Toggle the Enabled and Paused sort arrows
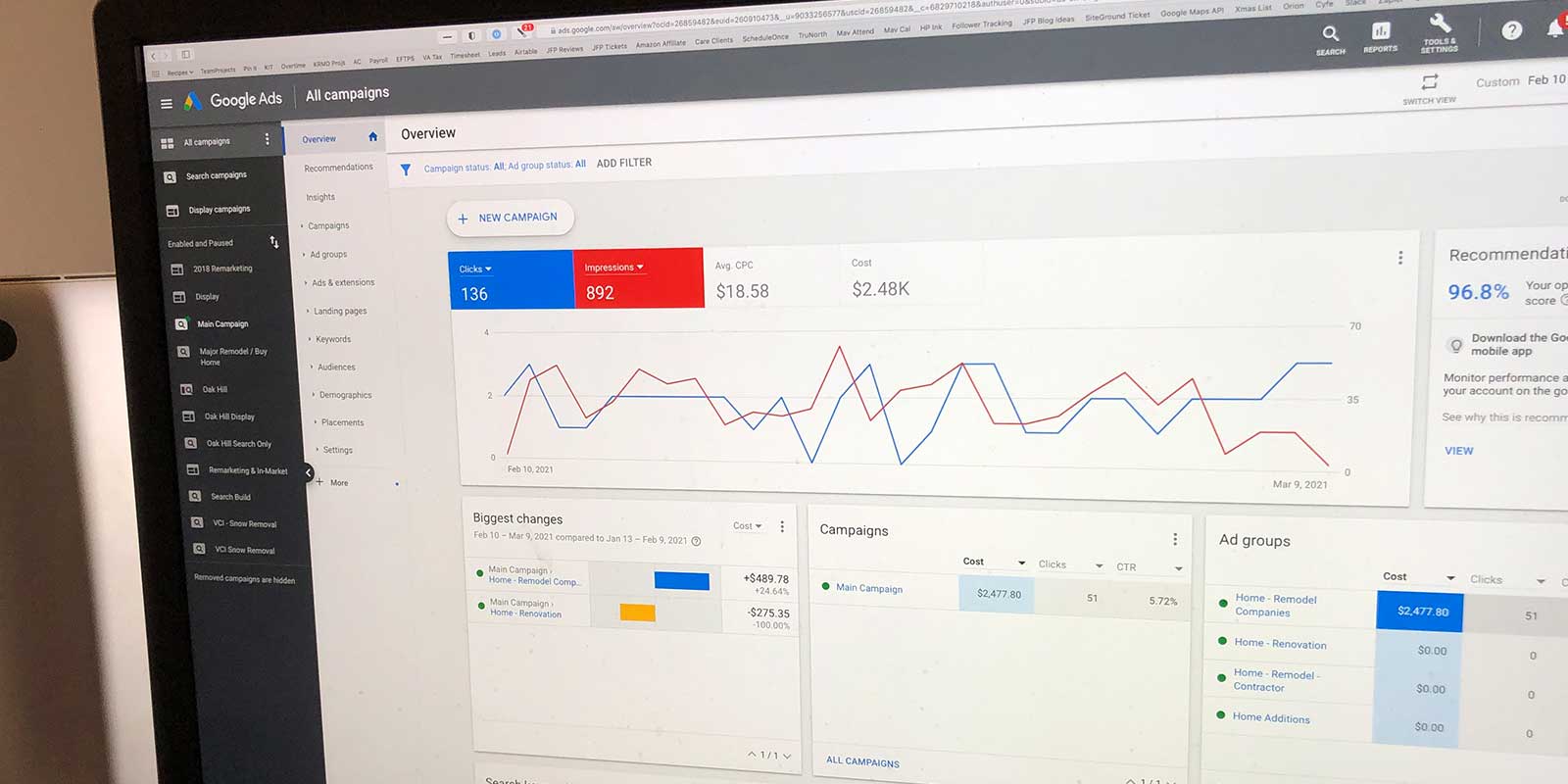1568x784 pixels. pos(274,241)
